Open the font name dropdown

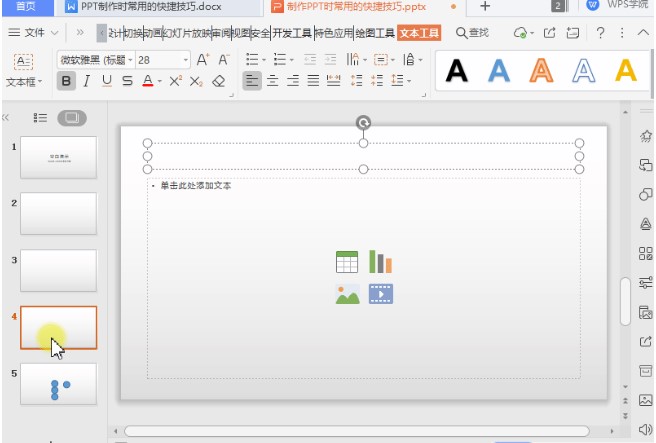coord(131,60)
